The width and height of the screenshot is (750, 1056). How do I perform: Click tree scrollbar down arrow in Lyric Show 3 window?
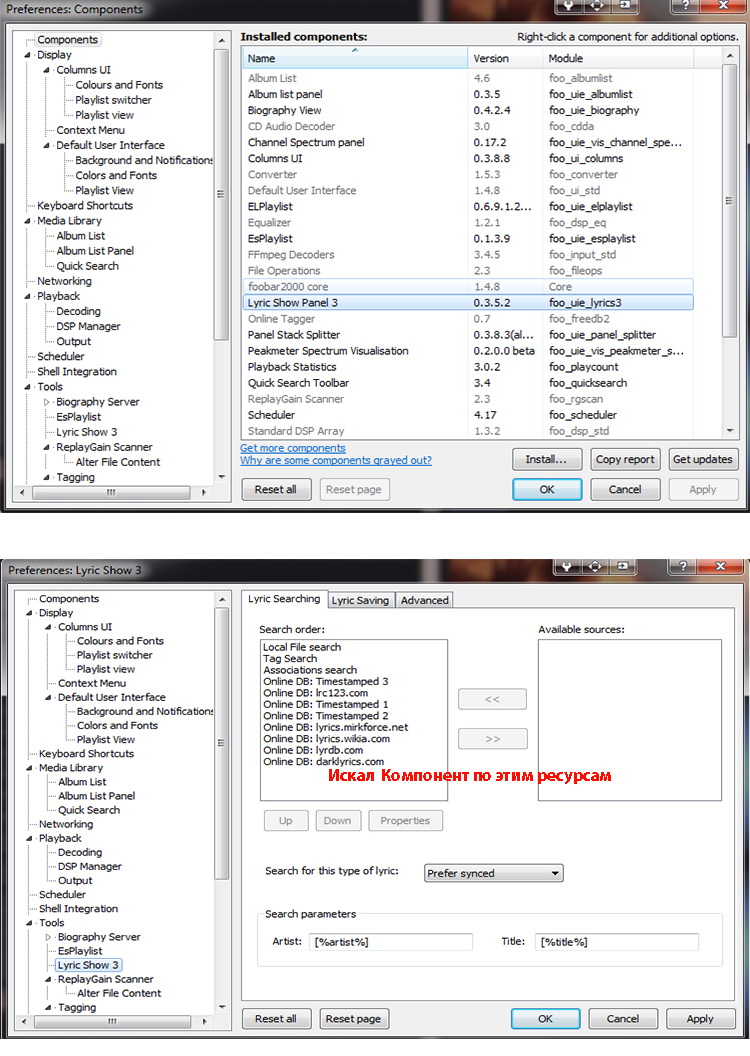click(223, 1008)
